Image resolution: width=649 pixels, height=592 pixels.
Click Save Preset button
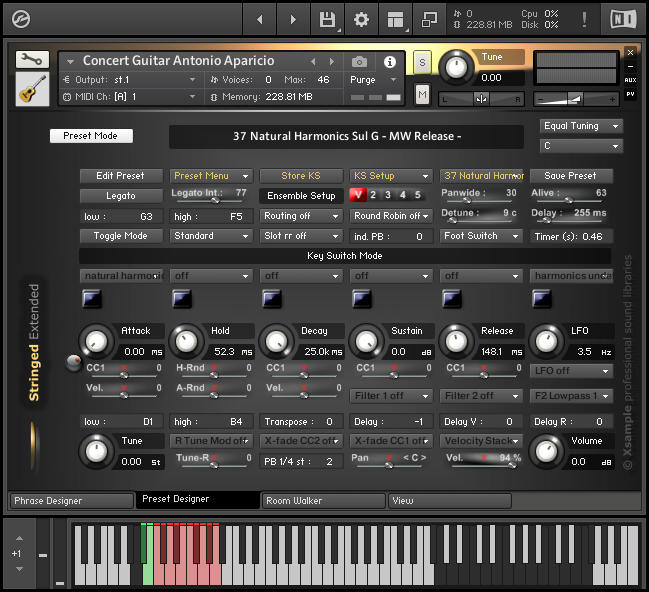[571, 176]
